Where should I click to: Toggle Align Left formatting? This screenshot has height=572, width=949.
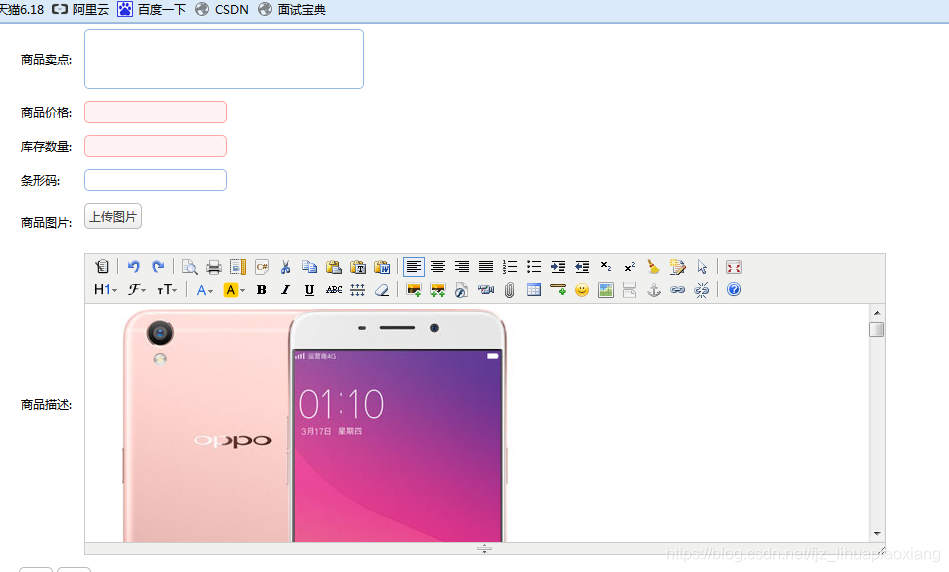pos(414,266)
